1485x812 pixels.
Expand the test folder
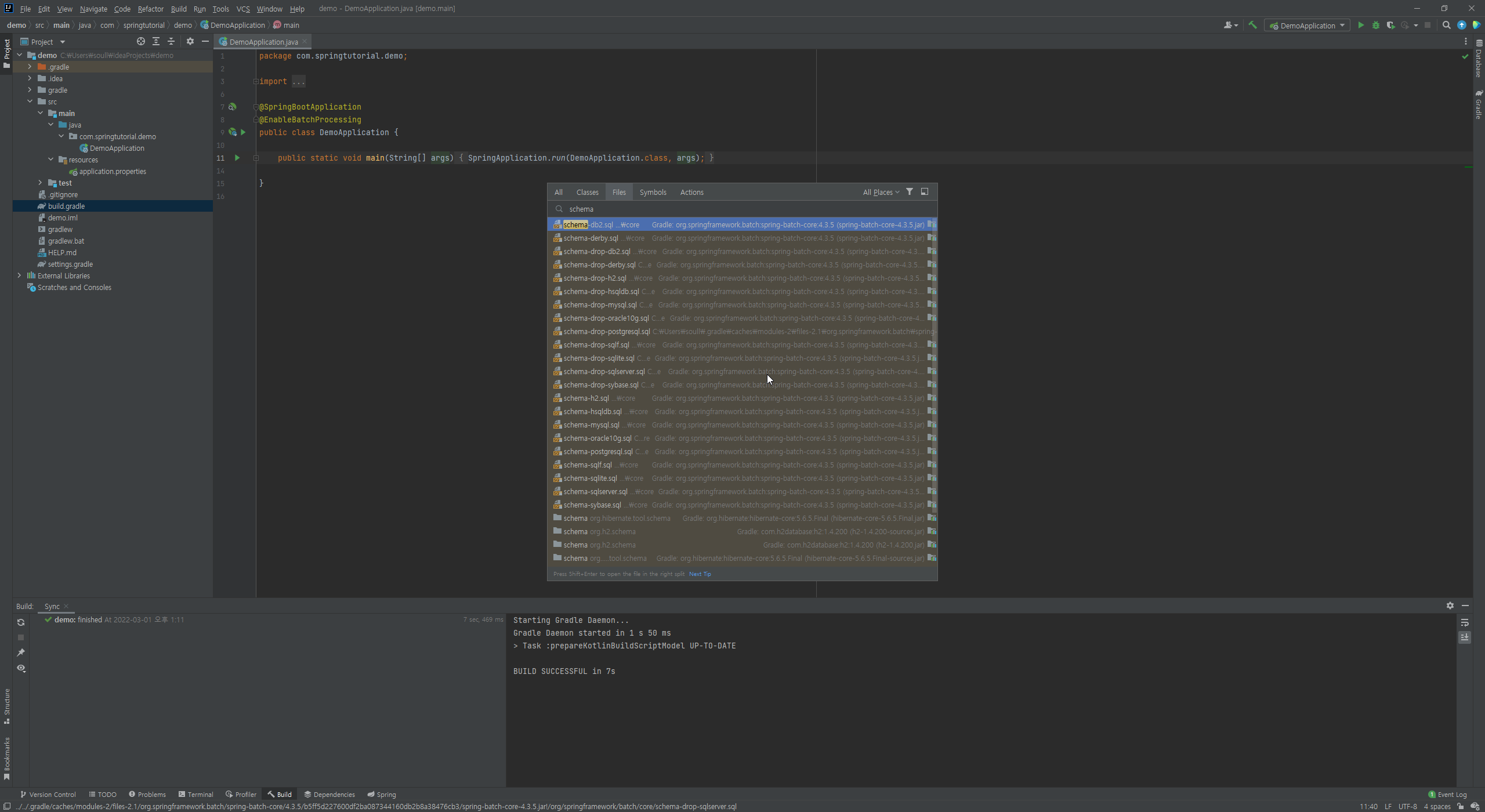click(41, 183)
